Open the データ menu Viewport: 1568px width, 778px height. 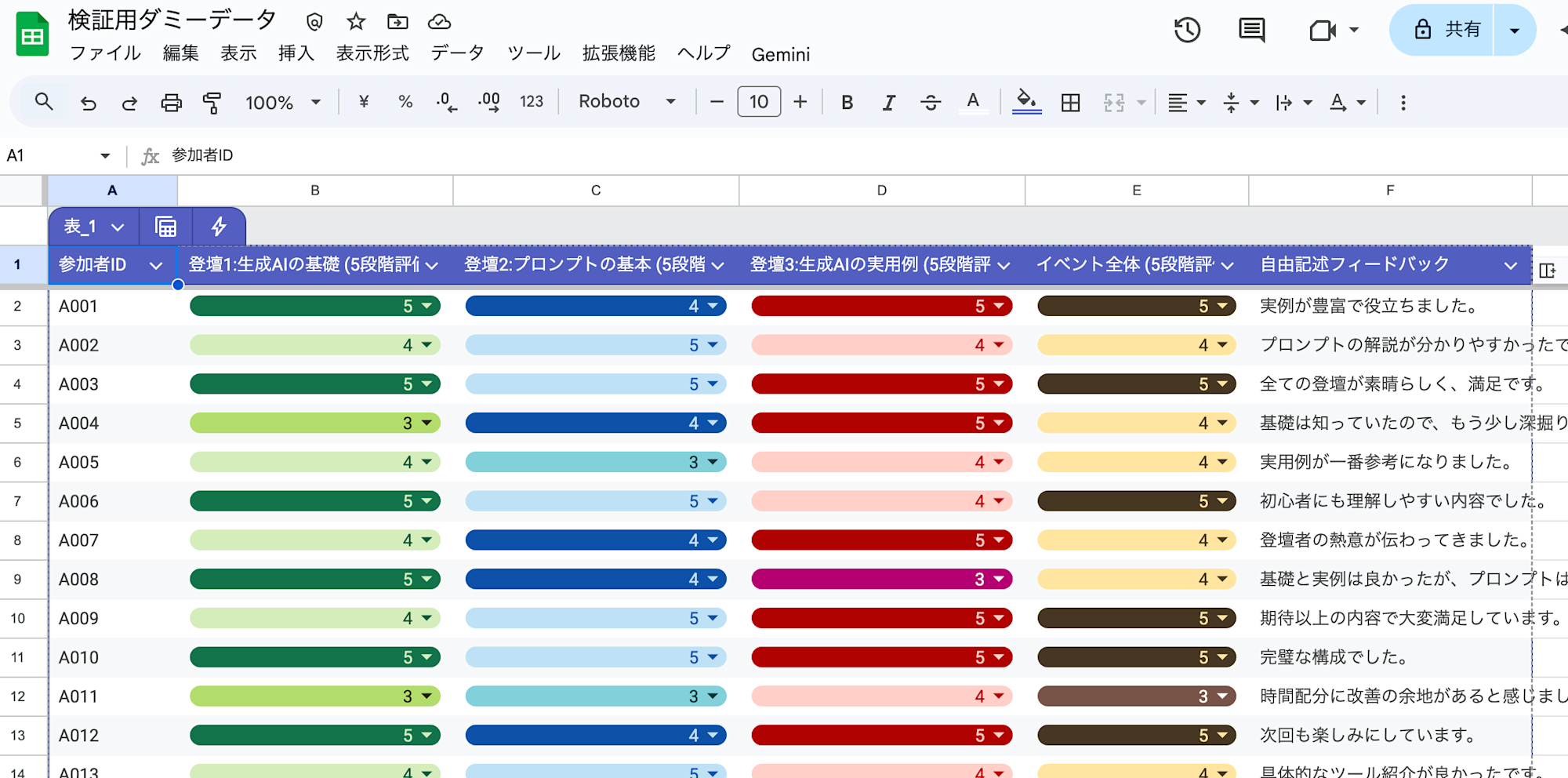click(457, 53)
